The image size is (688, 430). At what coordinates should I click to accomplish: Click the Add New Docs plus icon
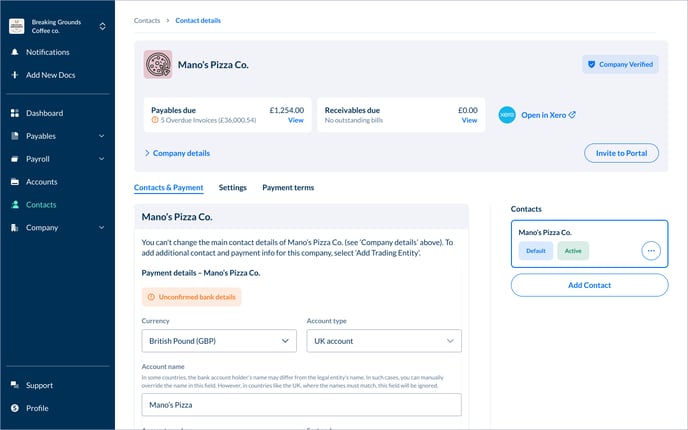[x=14, y=75]
